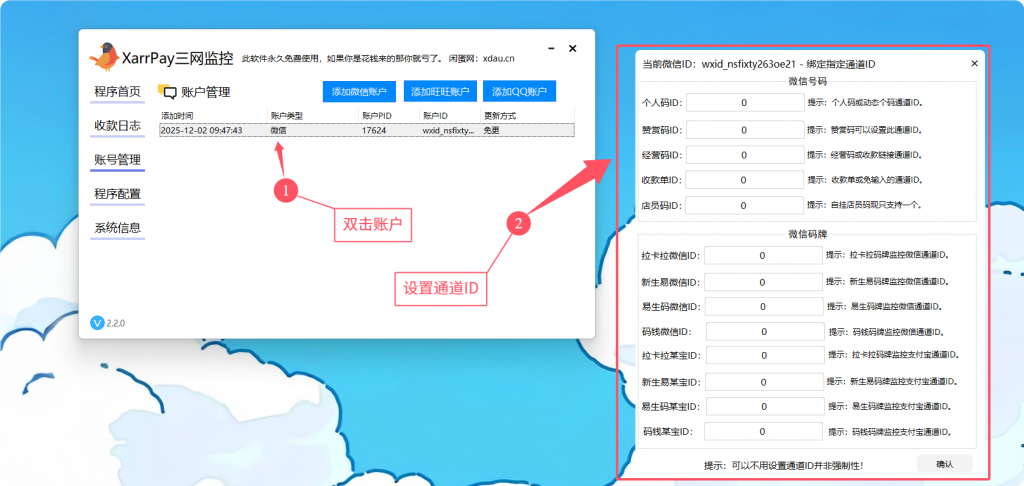
Task: Click the 账户管理 heading text
Action: (206, 93)
